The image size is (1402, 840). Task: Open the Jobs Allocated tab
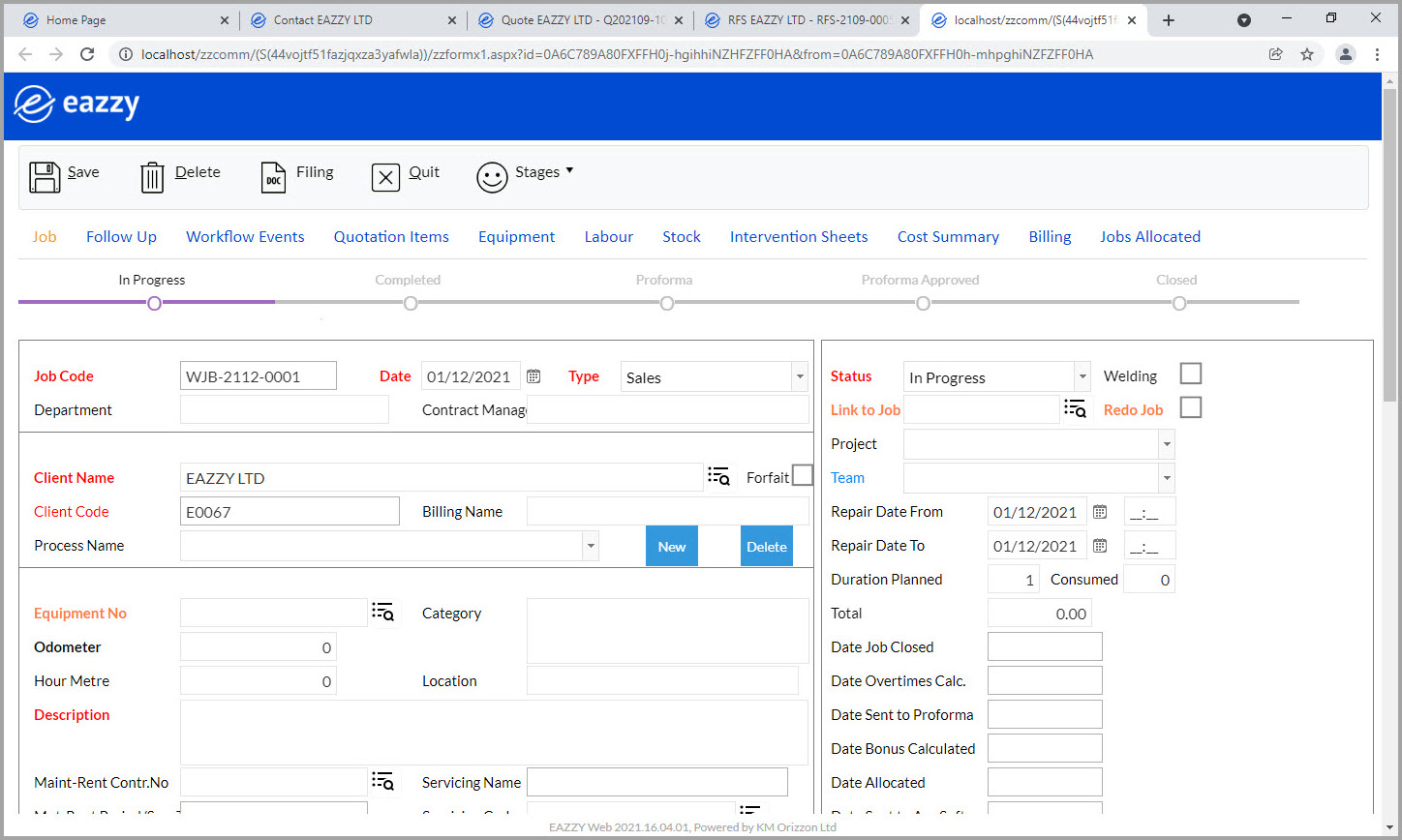pyautogui.click(x=1150, y=236)
